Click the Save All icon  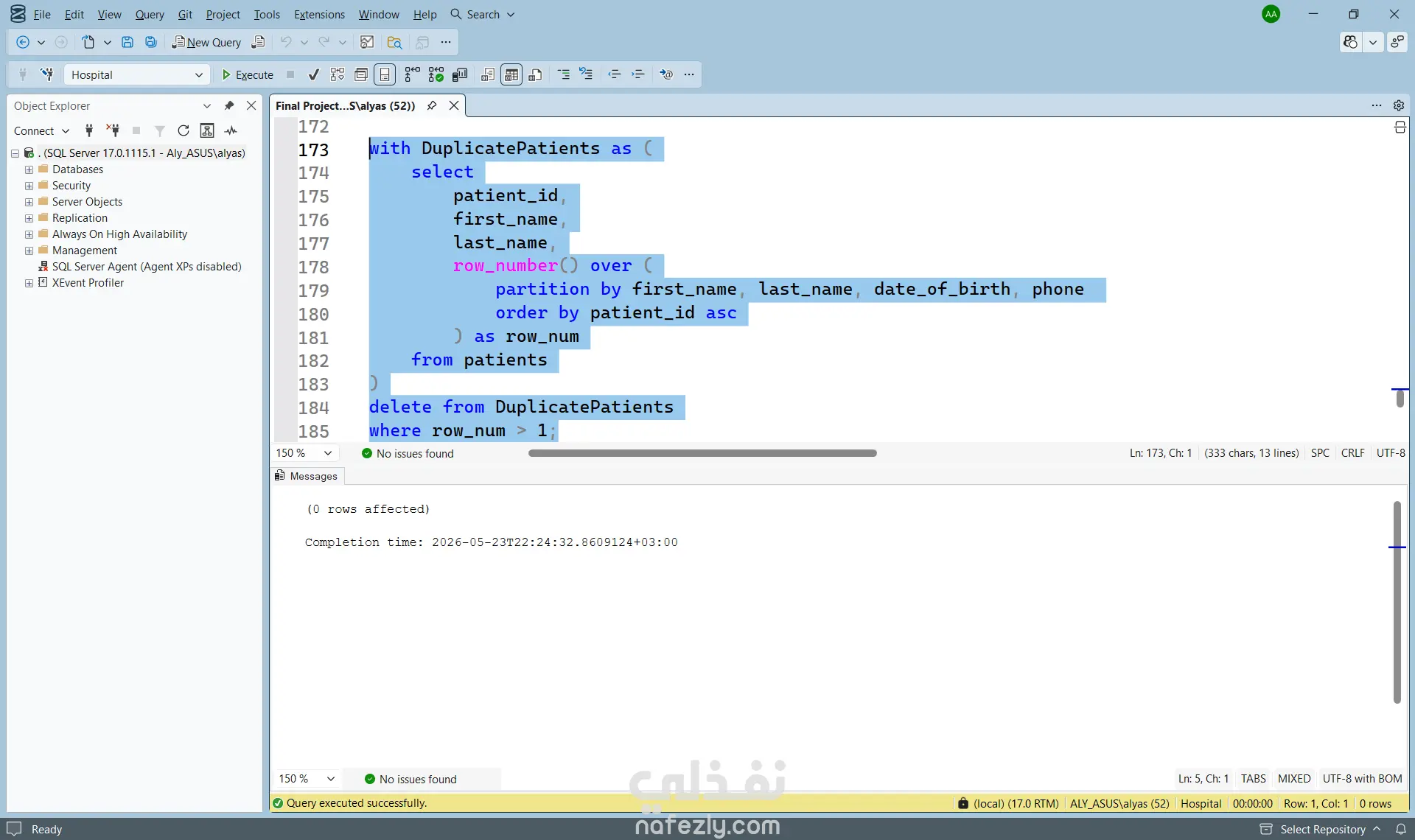[151, 43]
